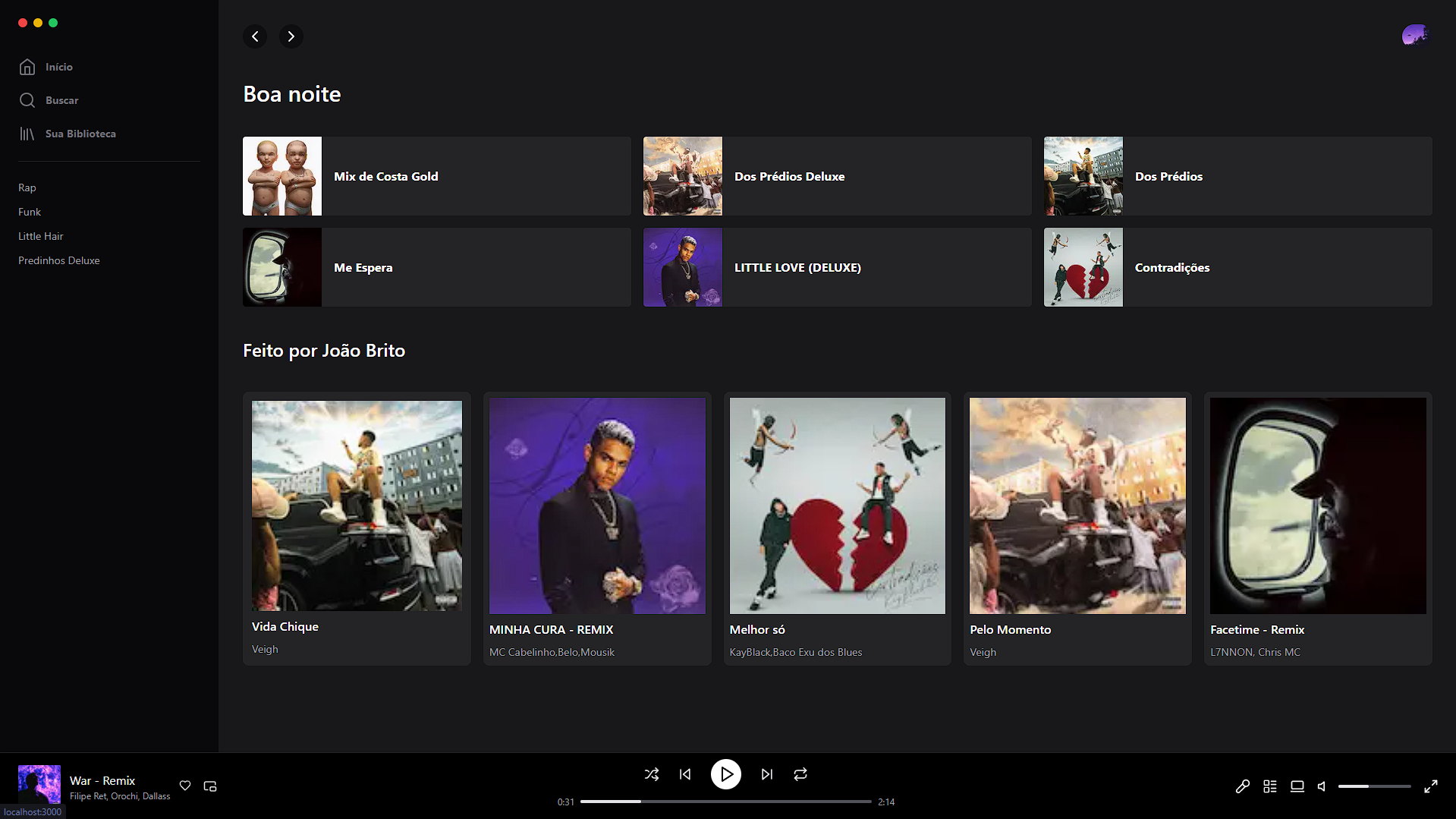Image resolution: width=1456 pixels, height=819 pixels.
Task: Go to Início with the home icon
Action: coord(27,67)
